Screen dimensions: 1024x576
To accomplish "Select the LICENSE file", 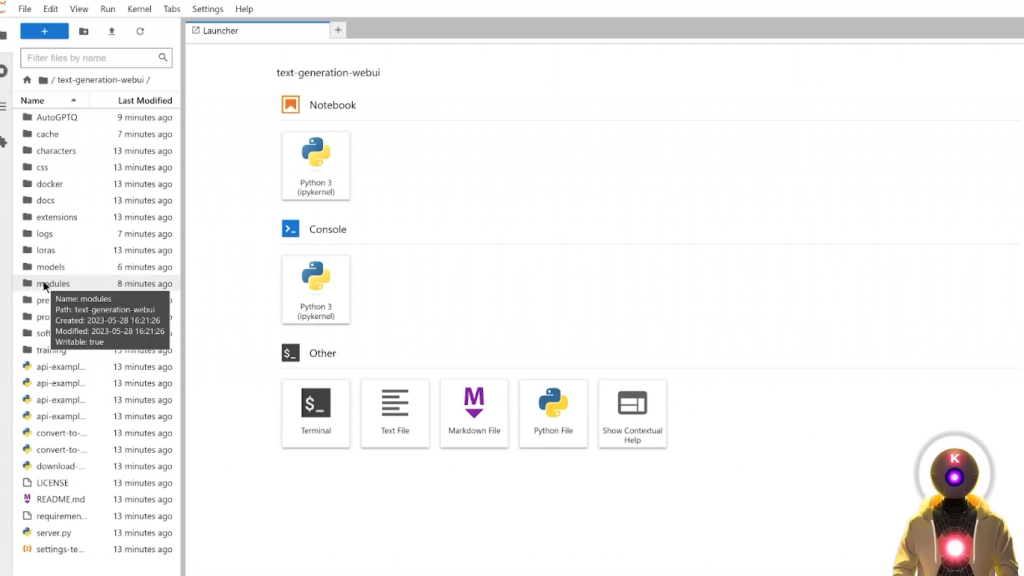I will pyautogui.click(x=95, y=483).
